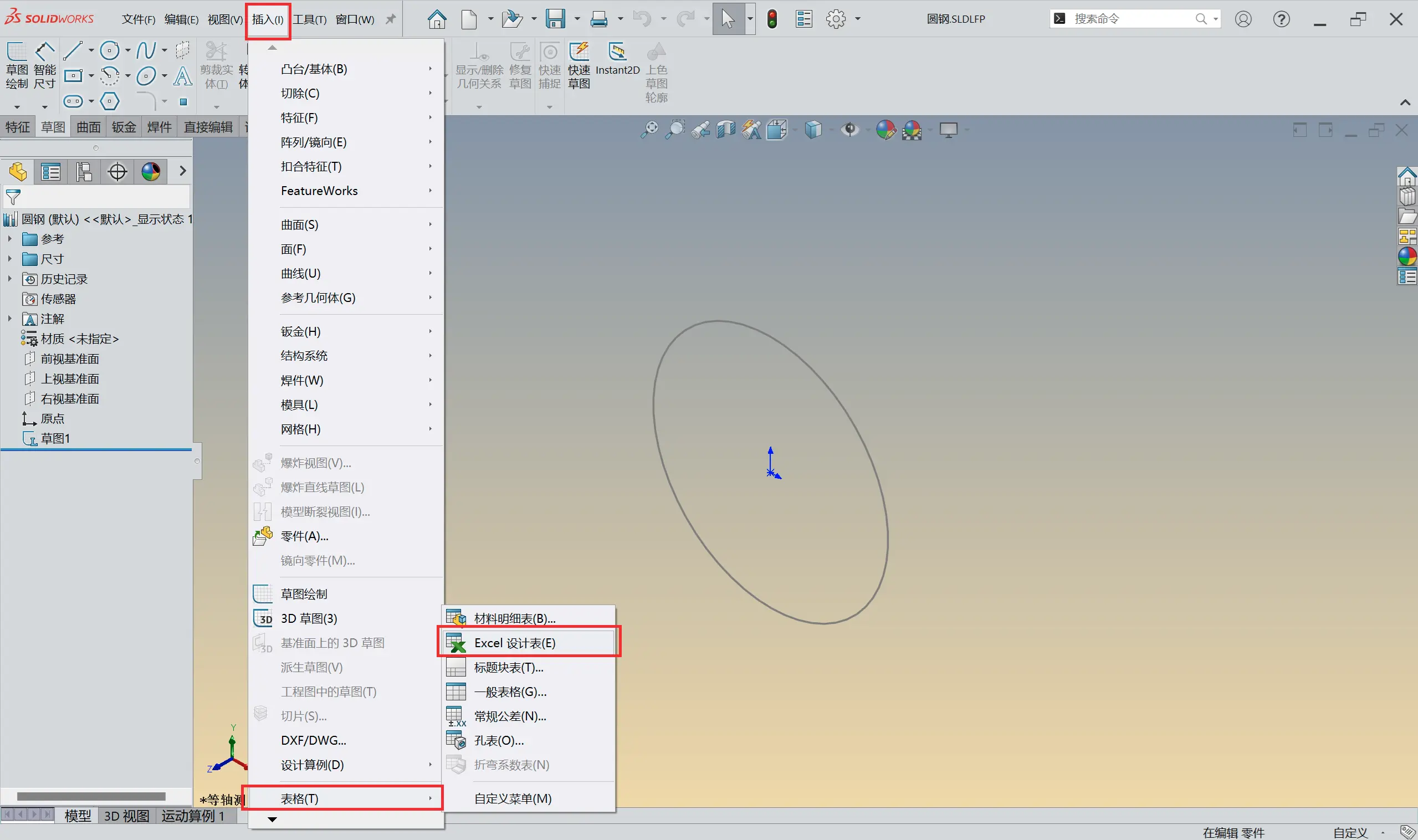Click the Zoom to Fit icon
This screenshot has height=840, width=1418.
[649, 130]
